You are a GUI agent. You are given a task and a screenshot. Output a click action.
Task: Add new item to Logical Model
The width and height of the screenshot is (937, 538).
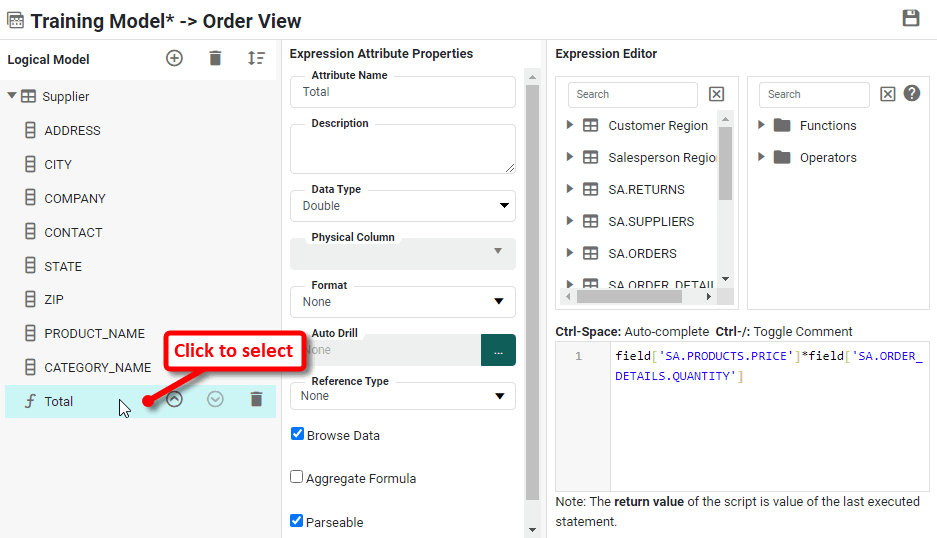click(174, 59)
